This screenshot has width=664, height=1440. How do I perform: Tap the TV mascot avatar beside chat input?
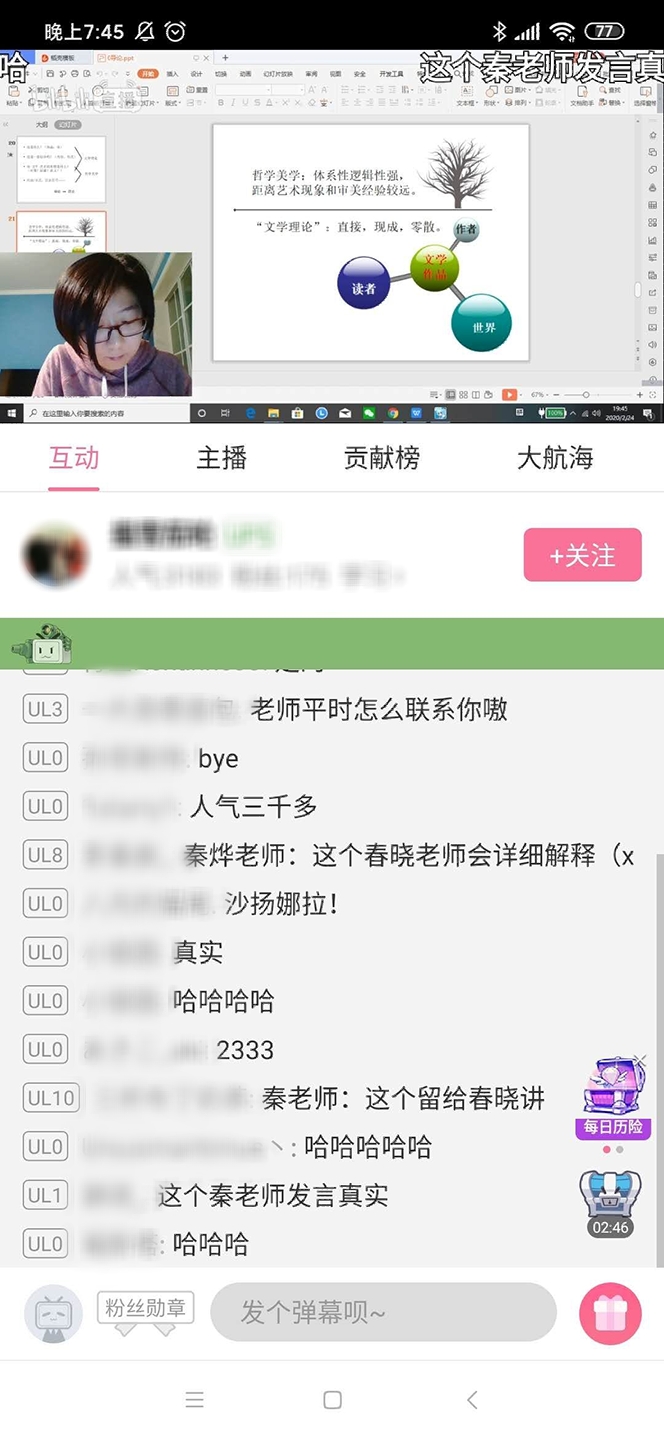click(53, 1313)
